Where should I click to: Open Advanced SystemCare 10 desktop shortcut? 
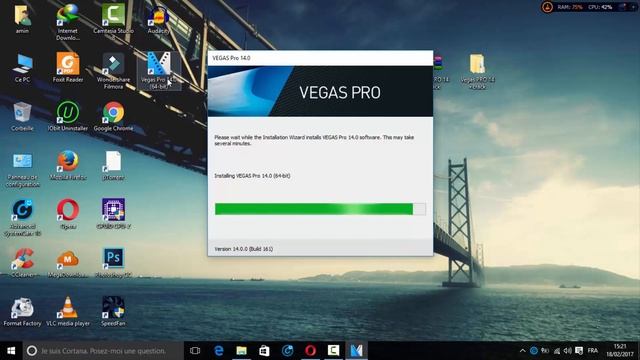tap(22, 218)
